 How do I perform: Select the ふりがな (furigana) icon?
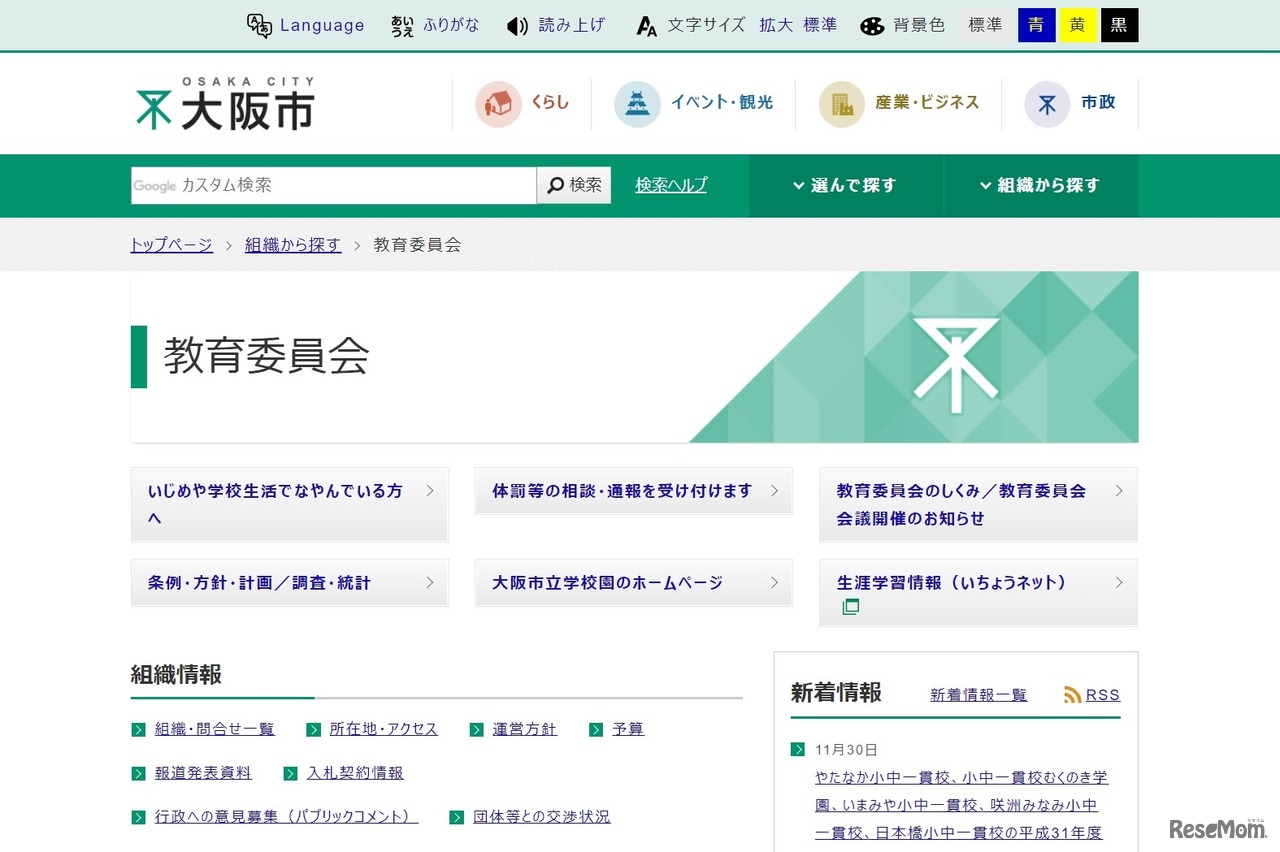403,25
